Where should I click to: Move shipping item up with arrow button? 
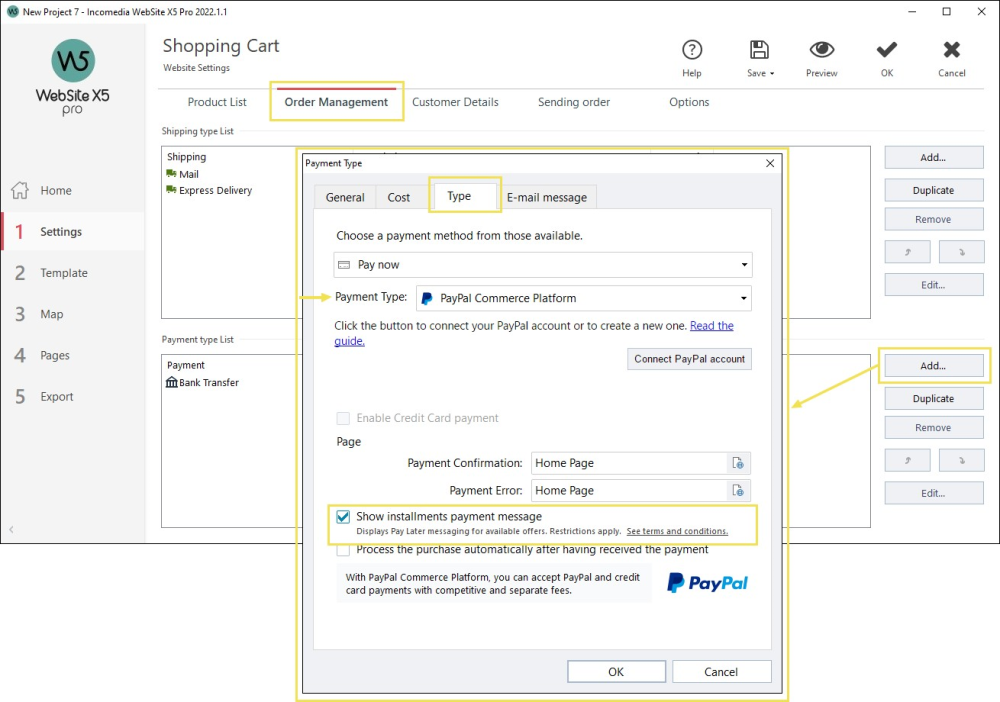click(x=907, y=252)
